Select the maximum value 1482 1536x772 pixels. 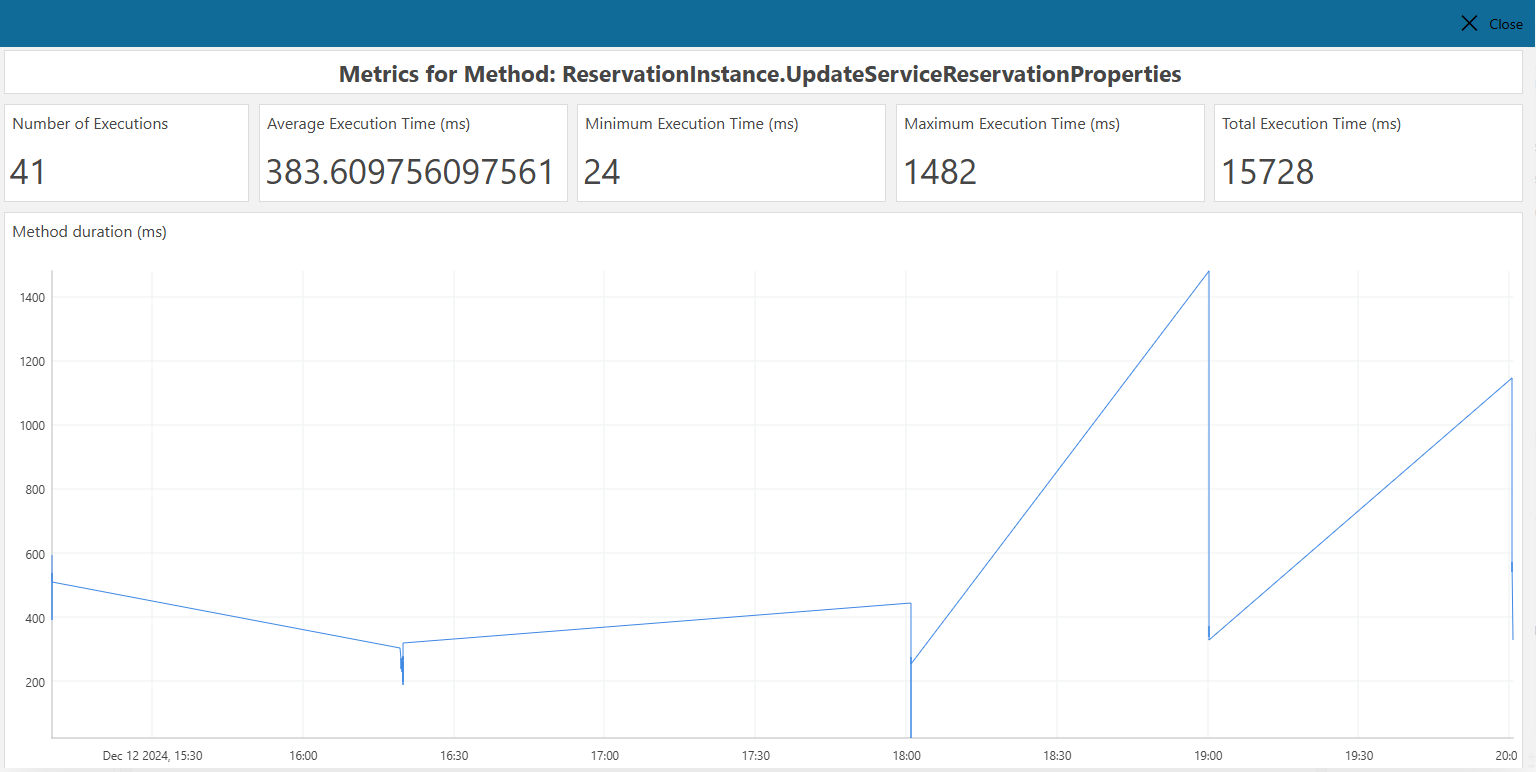click(940, 172)
